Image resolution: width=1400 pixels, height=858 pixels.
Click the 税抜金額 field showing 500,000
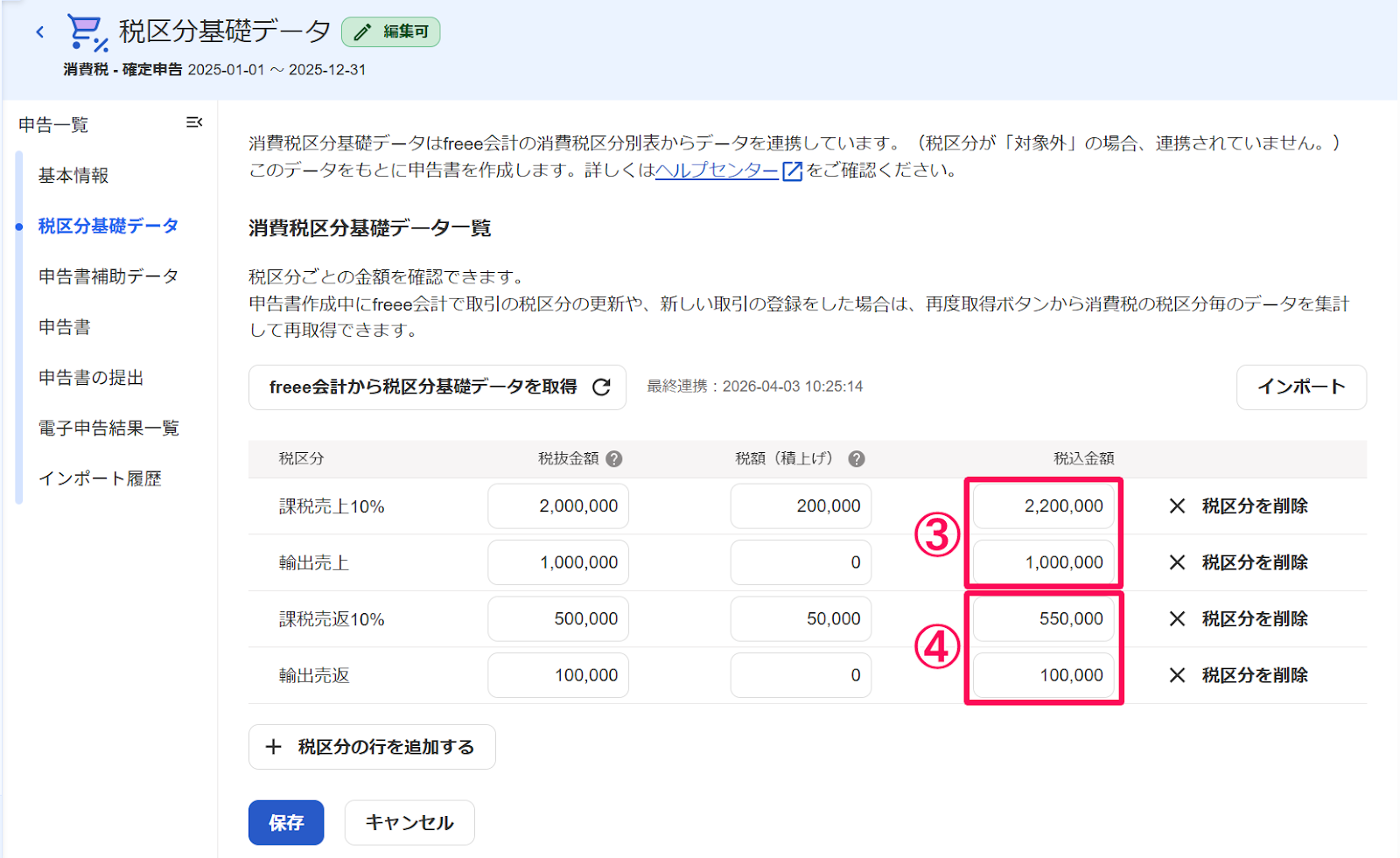tap(558, 618)
